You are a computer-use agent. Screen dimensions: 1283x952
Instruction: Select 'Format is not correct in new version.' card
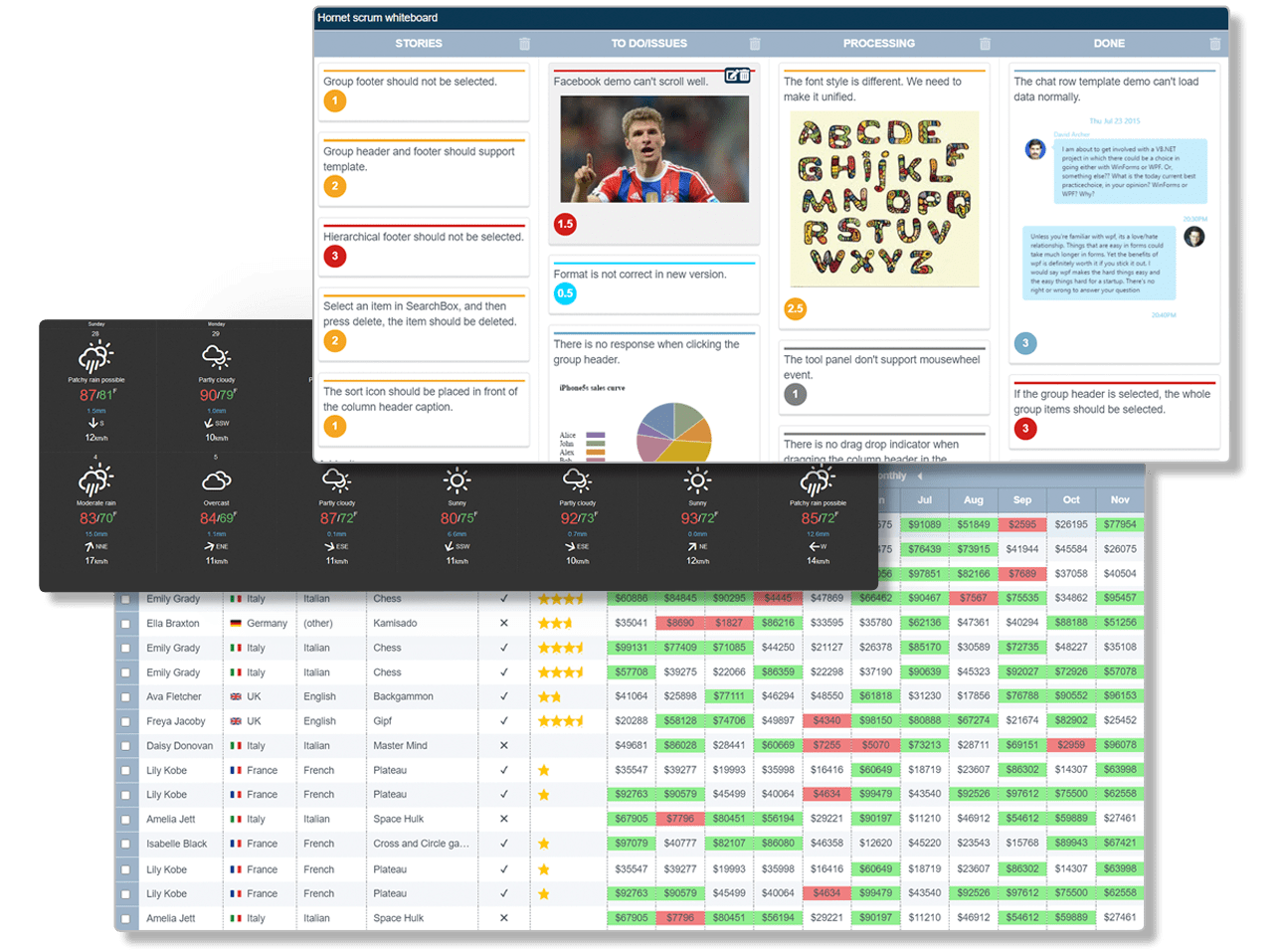653,284
